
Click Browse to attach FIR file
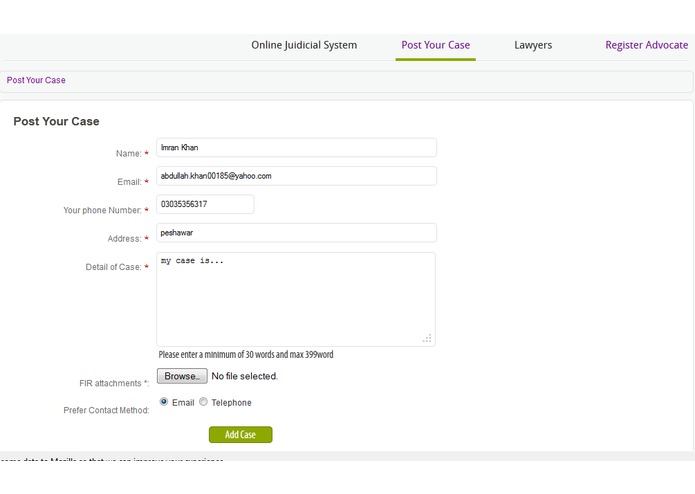[182, 376]
